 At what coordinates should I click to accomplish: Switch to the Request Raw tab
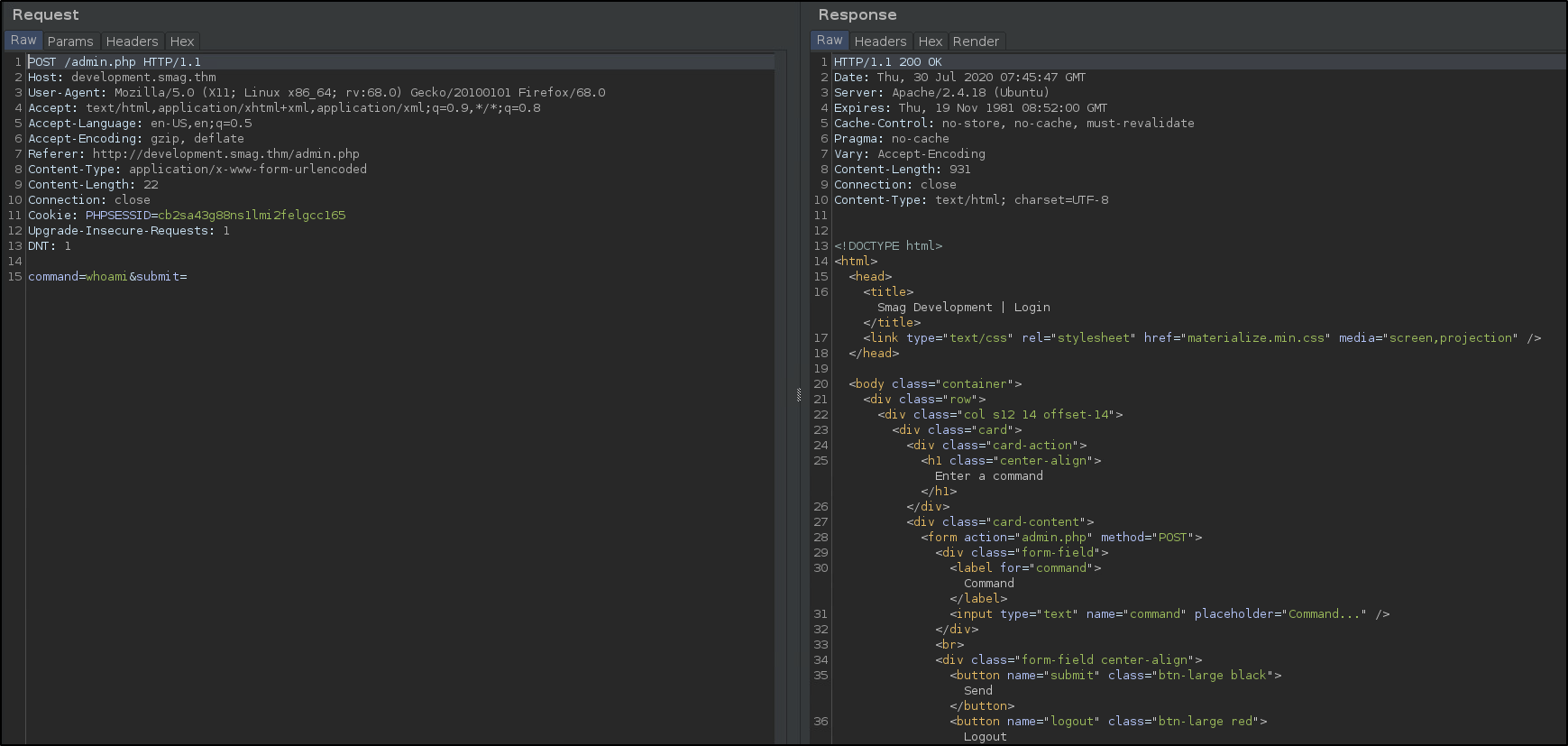click(23, 41)
